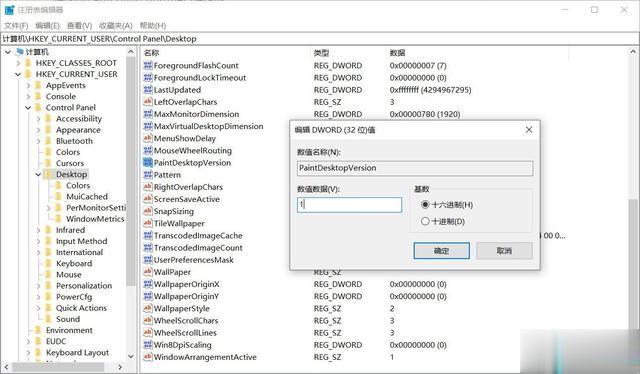Select the hexadecimal (十六进制) base radio button

425,204
